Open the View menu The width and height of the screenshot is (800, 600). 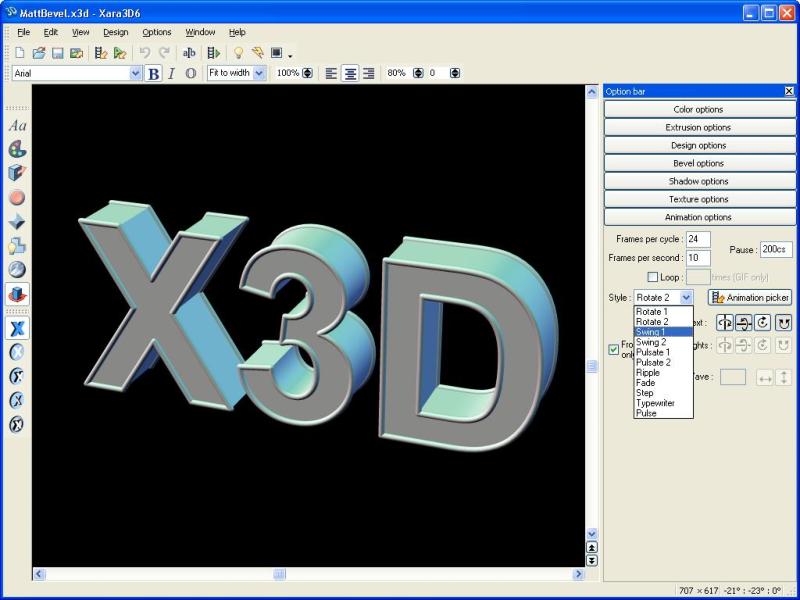pos(80,32)
